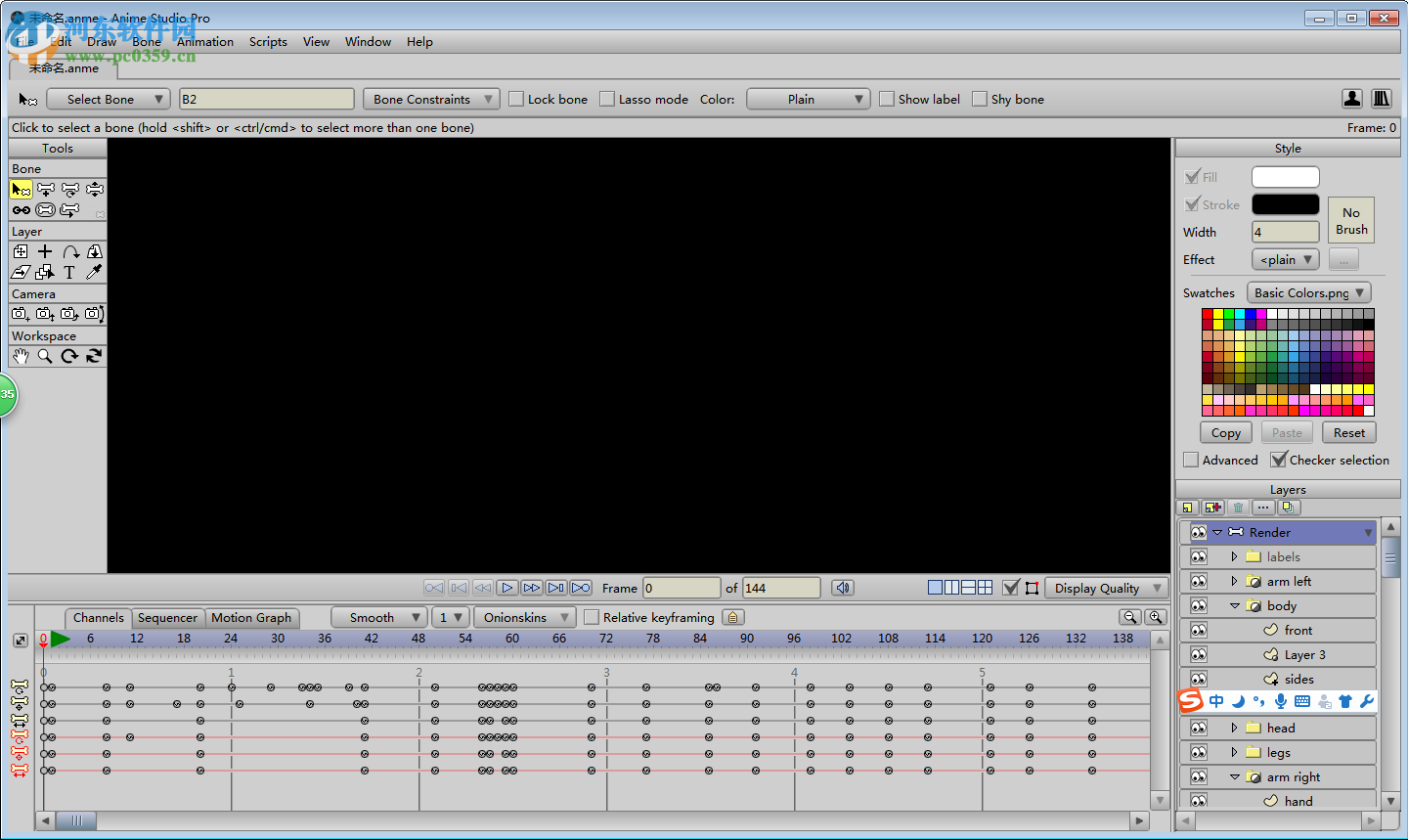Click the Reset button in Style panel
The width and height of the screenshot is (1408, 840).
pos(1349,432)
